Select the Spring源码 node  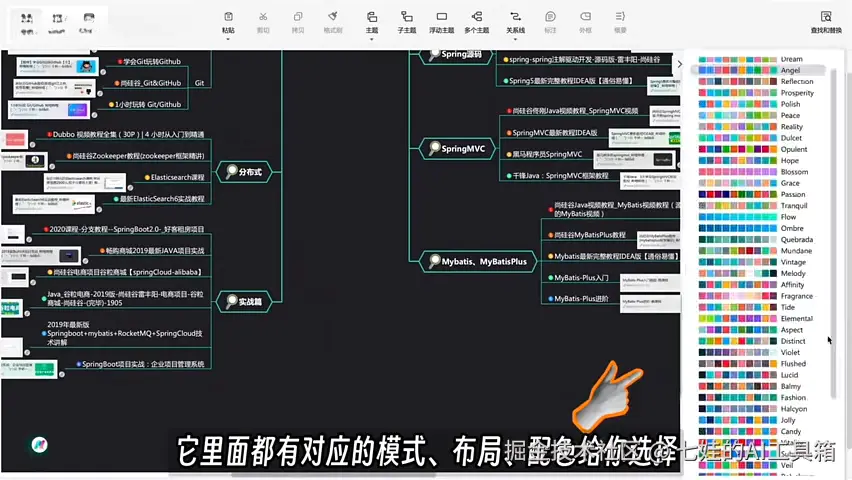(456, 54)
